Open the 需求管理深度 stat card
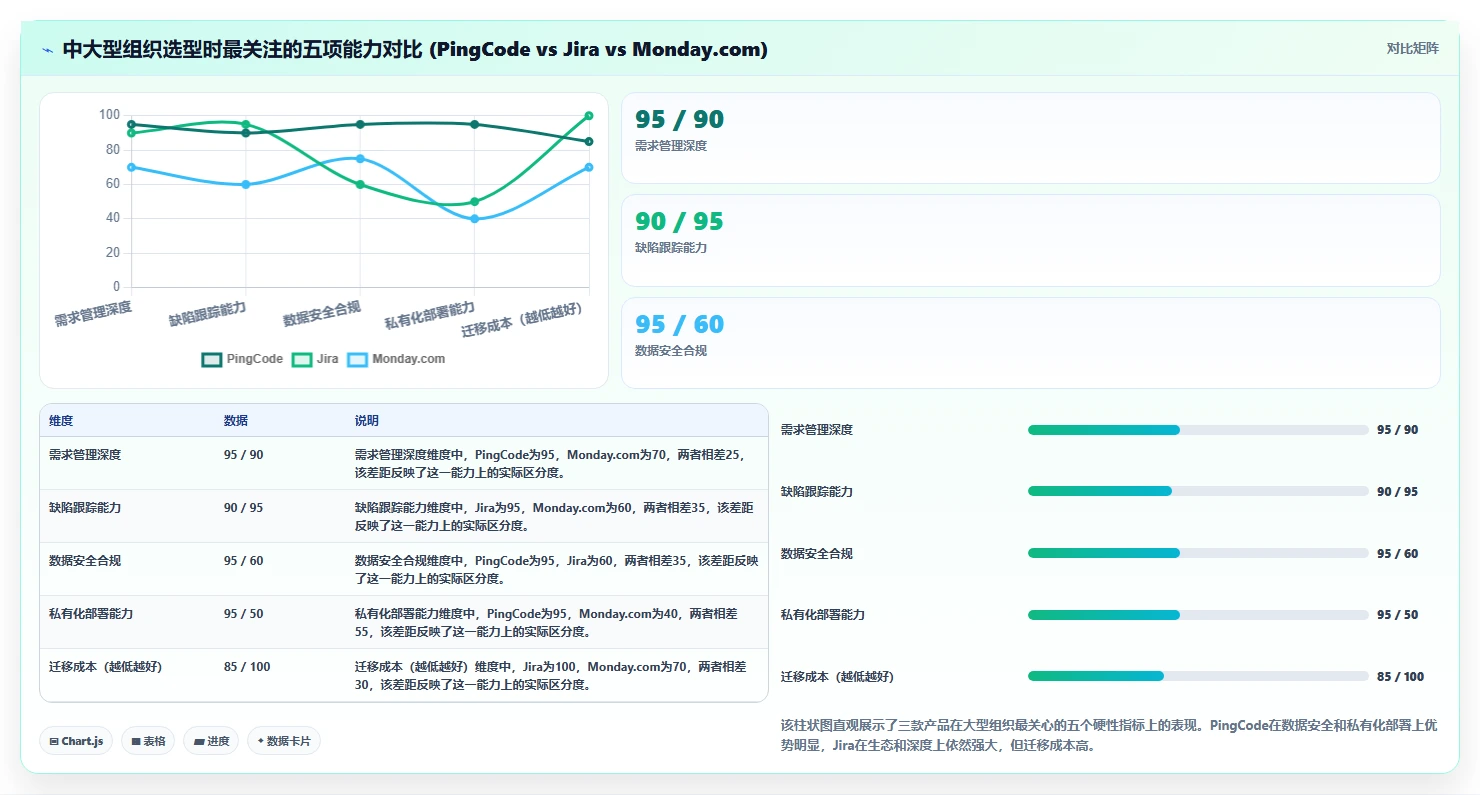Viewport: 1480px width, 795px height. tap(1031, 138)
